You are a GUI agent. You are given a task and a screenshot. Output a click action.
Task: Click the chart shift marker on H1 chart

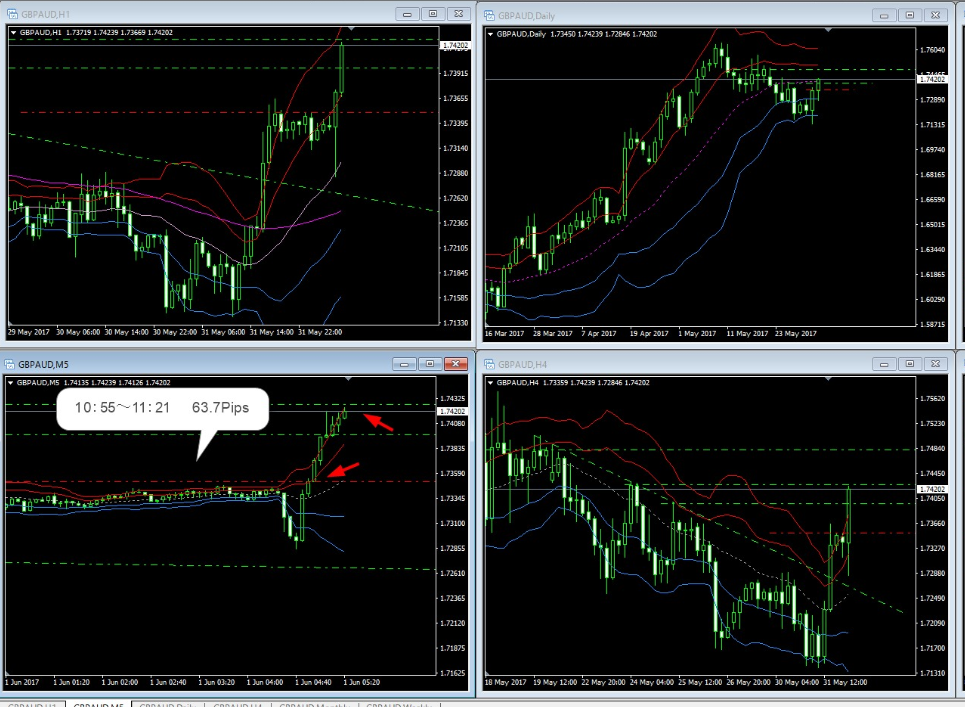[351, 29]
